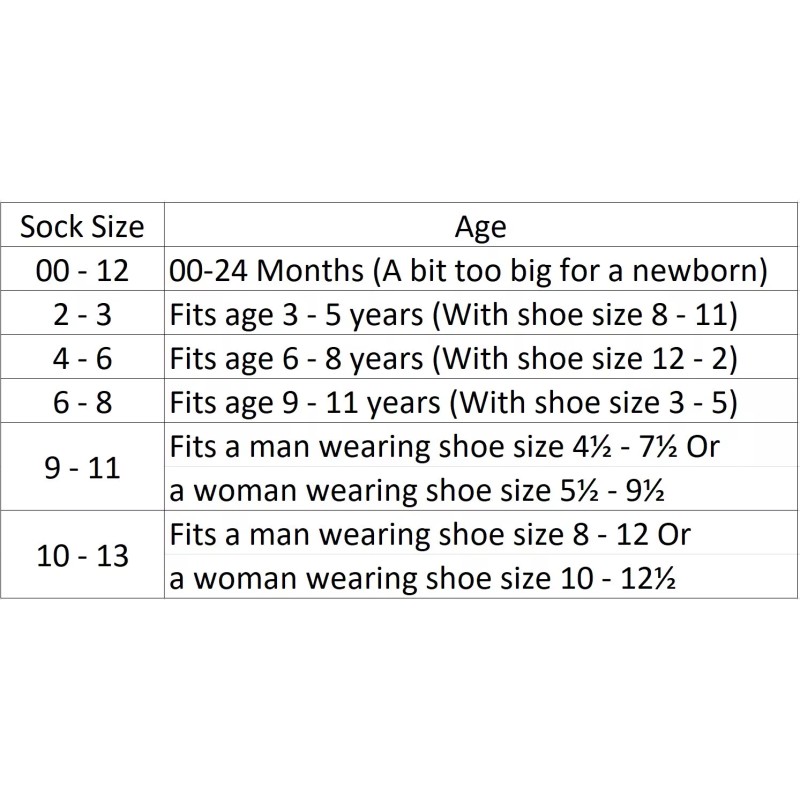Click the "(With shoe size 8 - 11)" note
800x800 pixels.
tap(577, 314)
